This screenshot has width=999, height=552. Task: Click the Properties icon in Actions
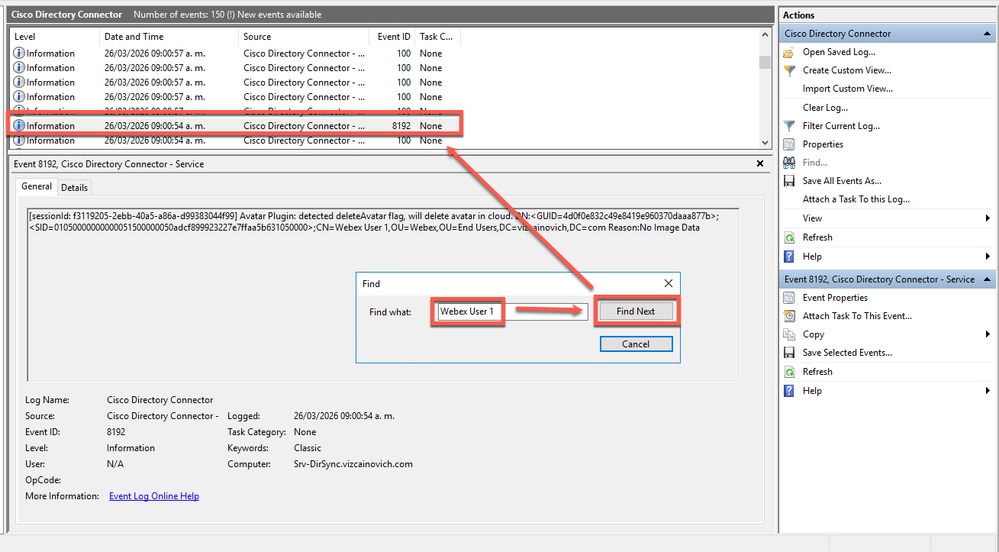tap(789, 145)
